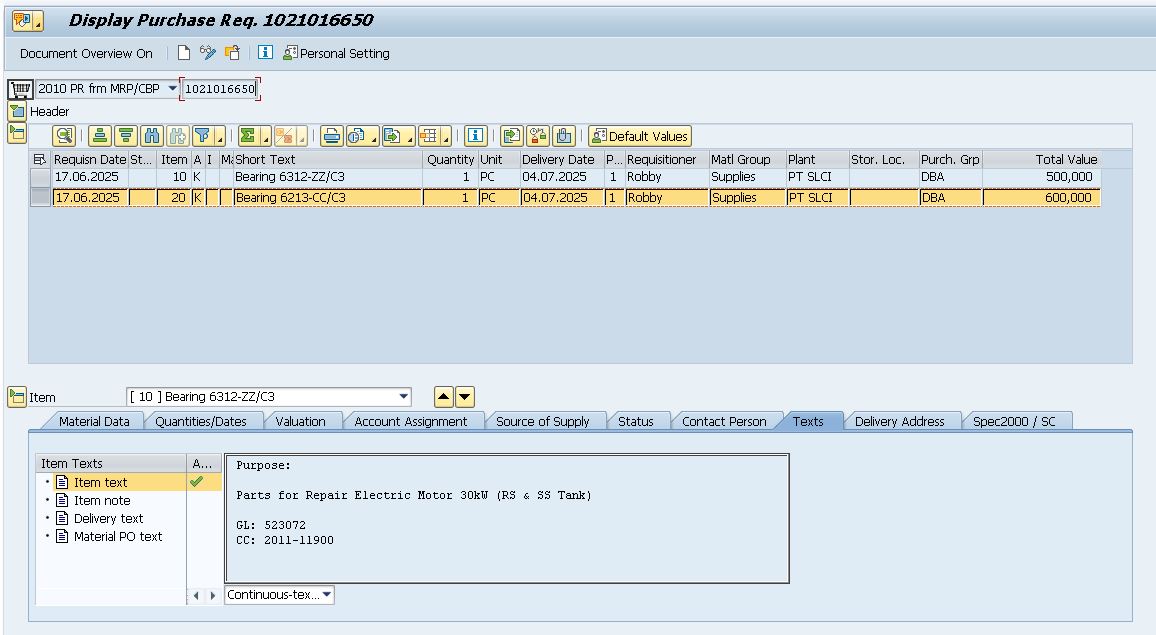Open the Status tab

(636, 421)
